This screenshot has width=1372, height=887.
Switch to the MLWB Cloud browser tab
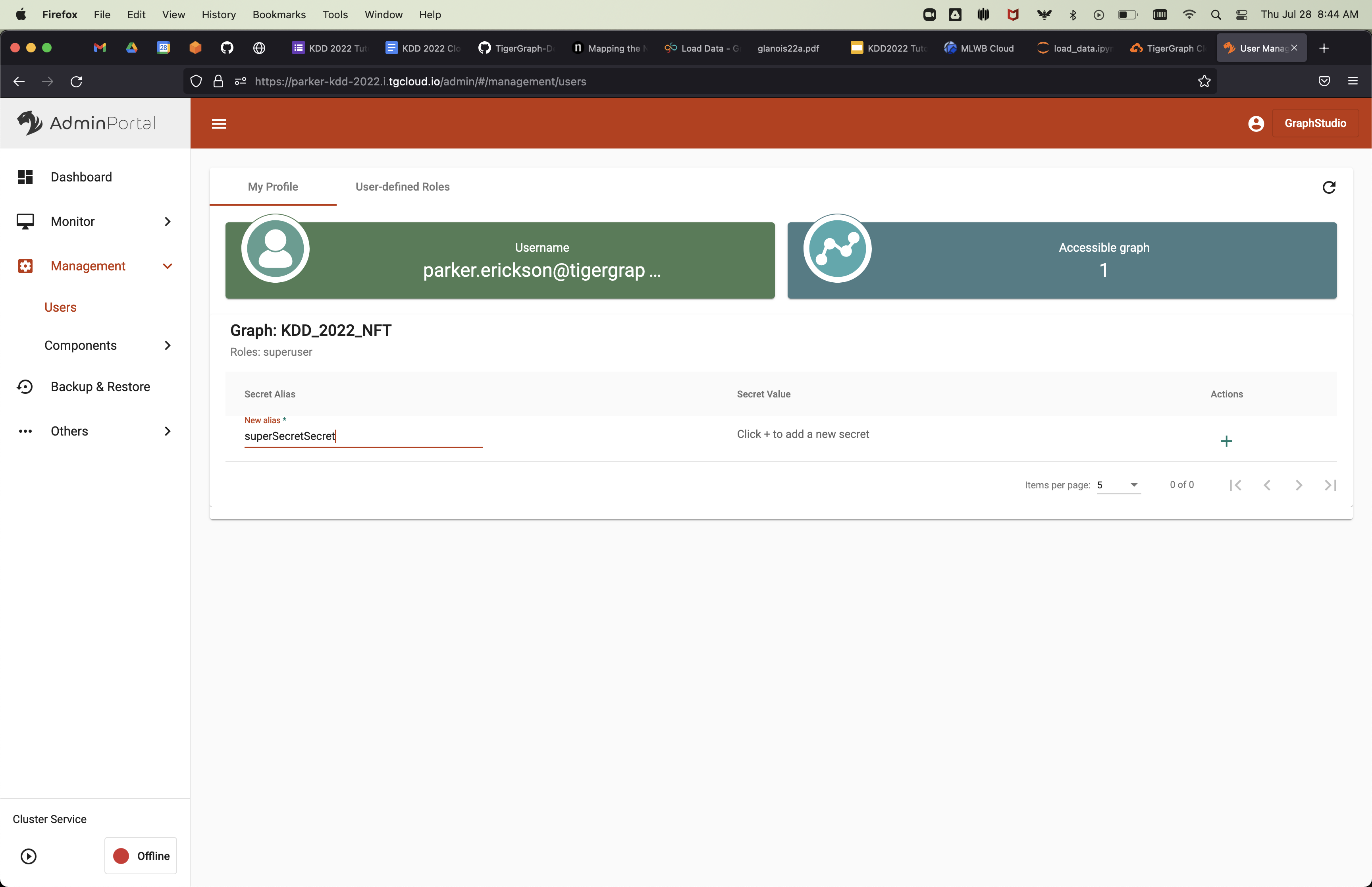point(979,48)
